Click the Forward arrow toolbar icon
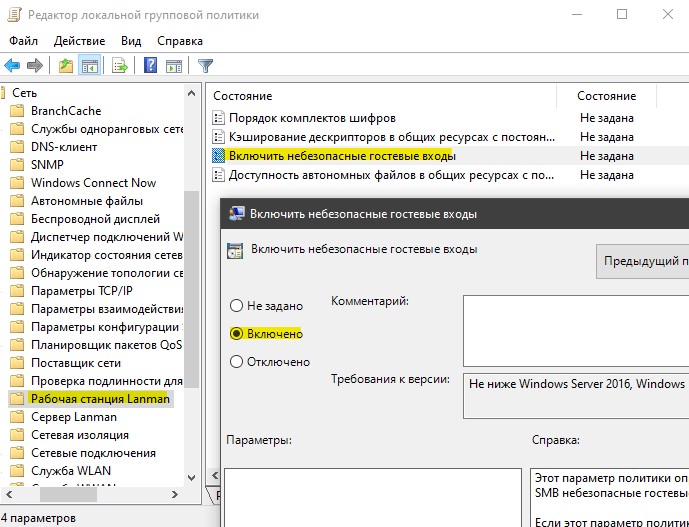 tap(35, 66)
